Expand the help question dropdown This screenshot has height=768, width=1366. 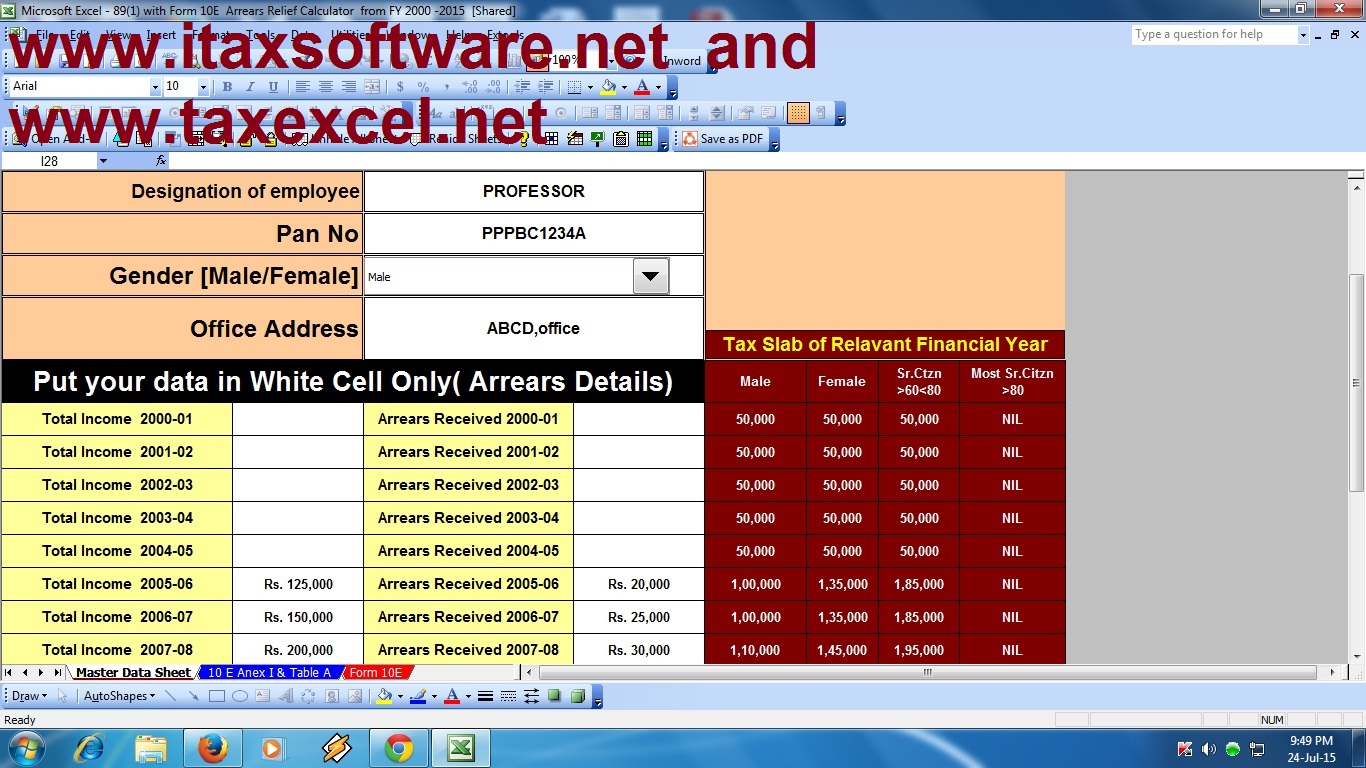1303,35
